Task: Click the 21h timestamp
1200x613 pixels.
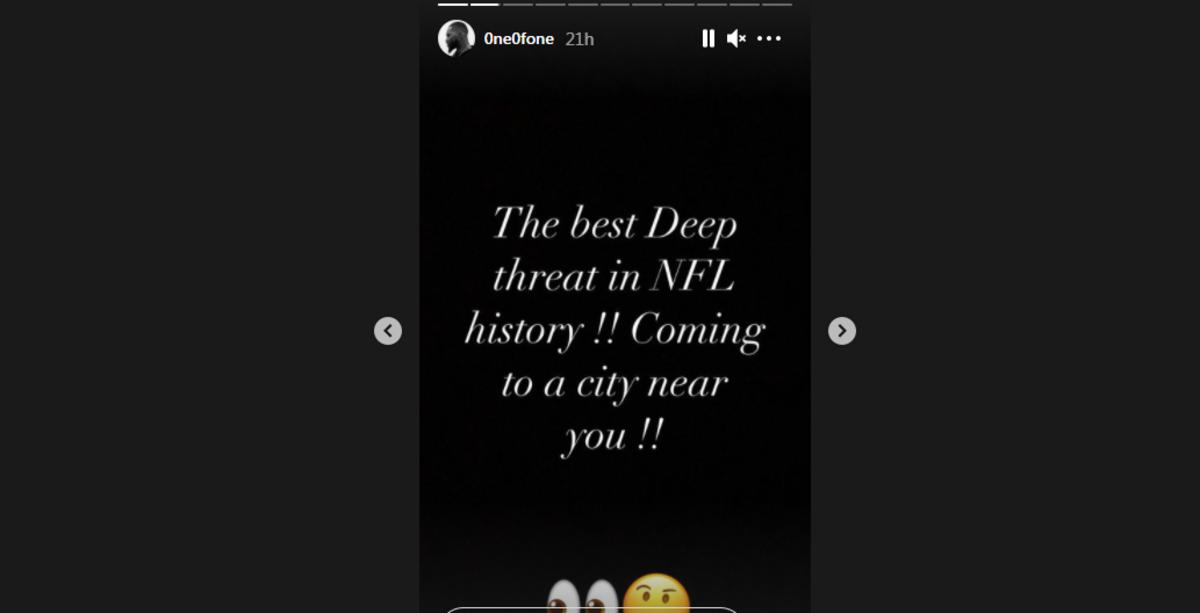Action: (x=579, y=39)
